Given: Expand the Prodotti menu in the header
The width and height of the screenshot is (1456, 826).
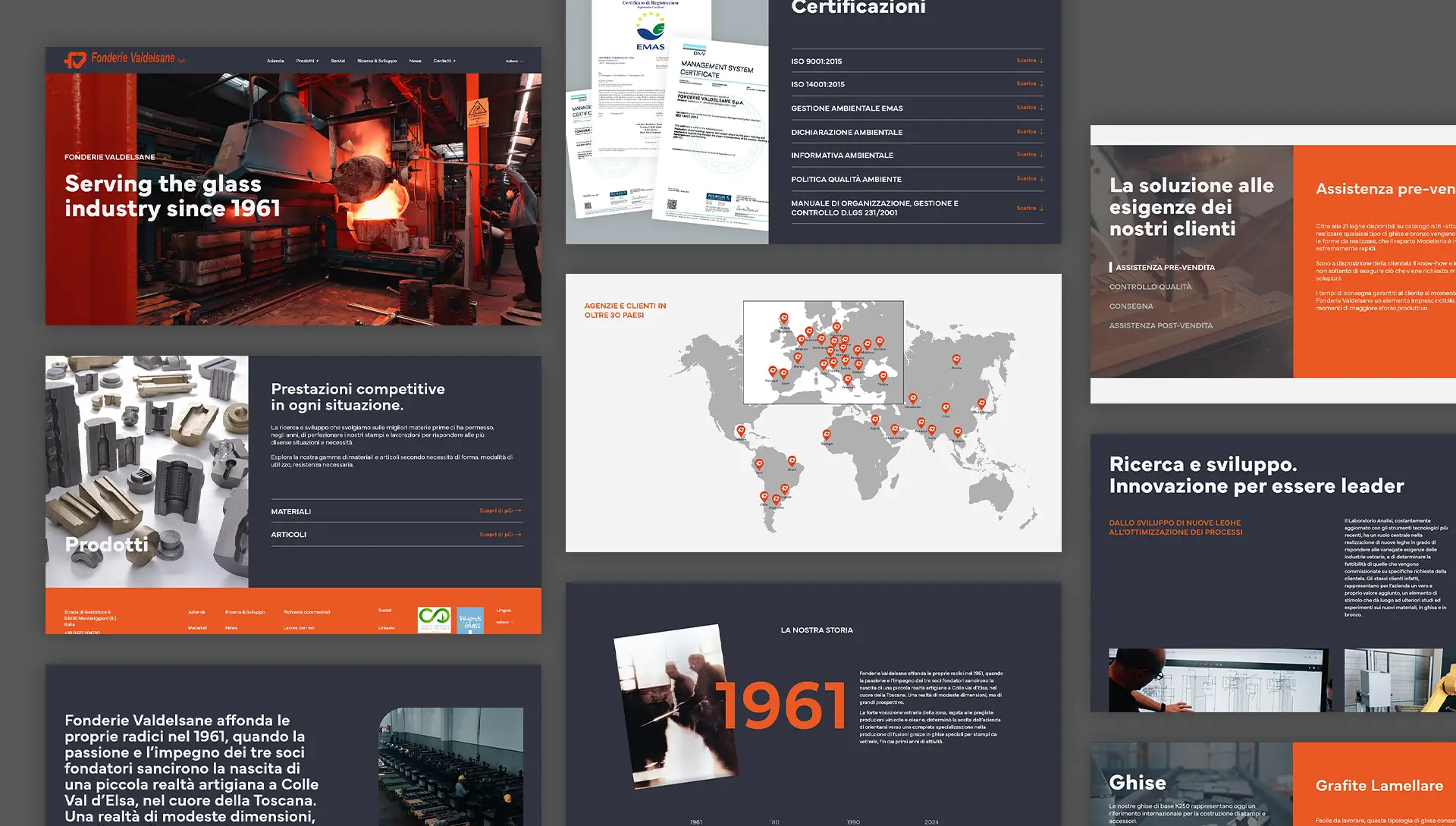Looking at the screenshot, I should [307, 61].
